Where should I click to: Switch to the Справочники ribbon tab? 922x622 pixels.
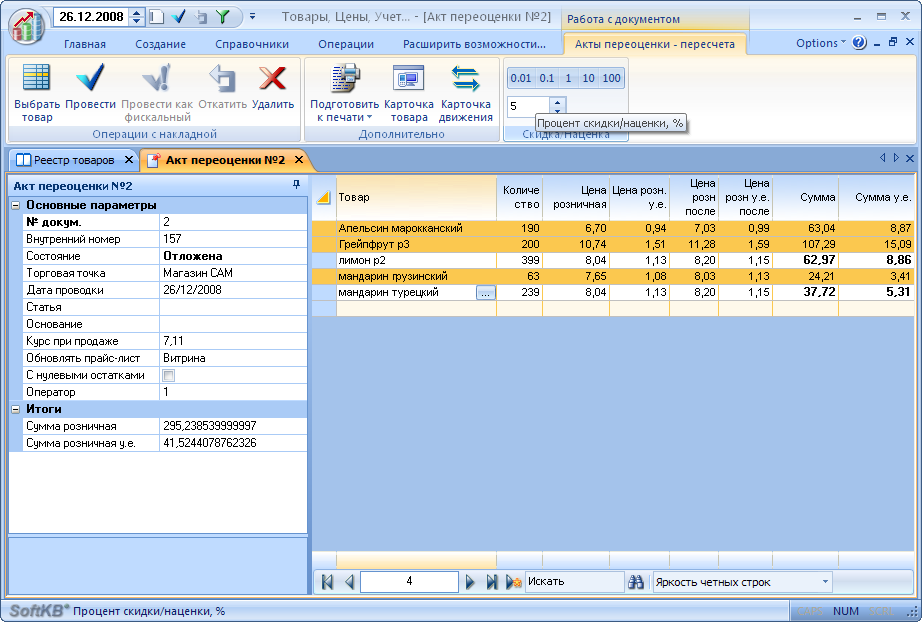pos(252,44)
